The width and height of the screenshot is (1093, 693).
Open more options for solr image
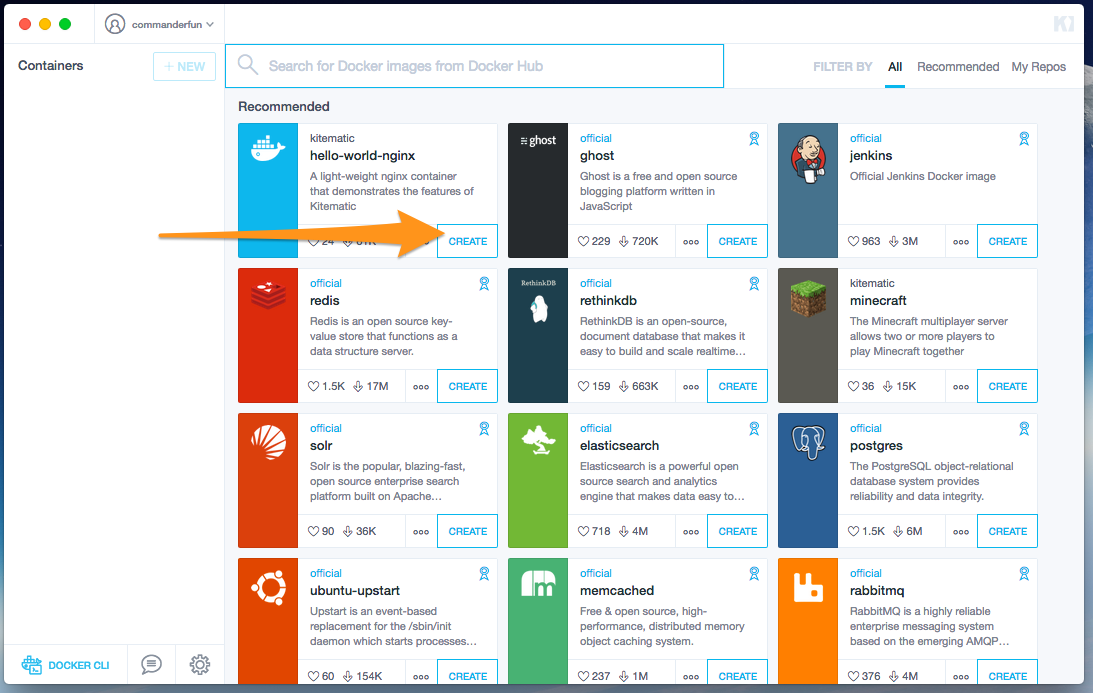tap(421, 532)
